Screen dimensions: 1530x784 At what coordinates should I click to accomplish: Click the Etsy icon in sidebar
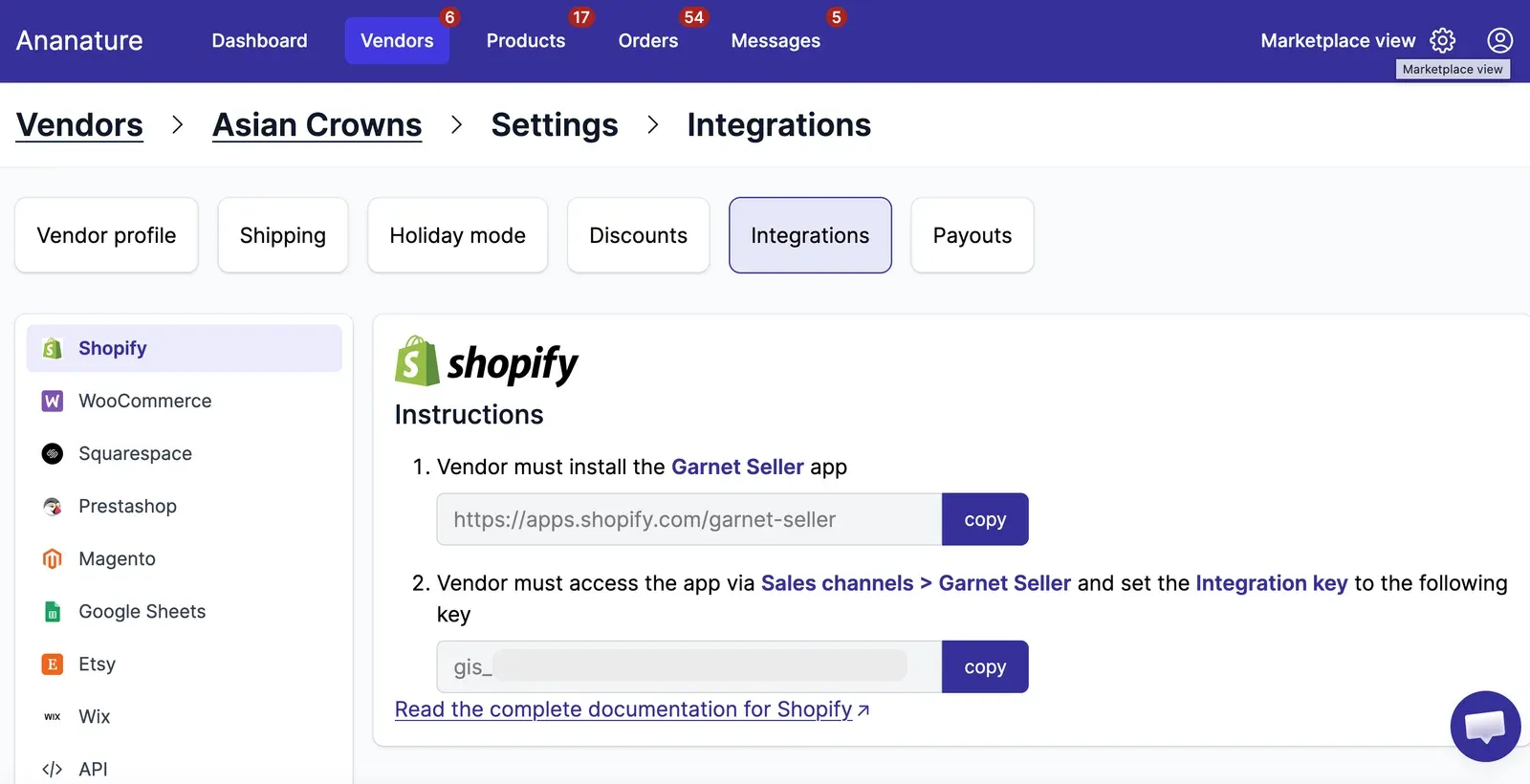coord(53,664)
